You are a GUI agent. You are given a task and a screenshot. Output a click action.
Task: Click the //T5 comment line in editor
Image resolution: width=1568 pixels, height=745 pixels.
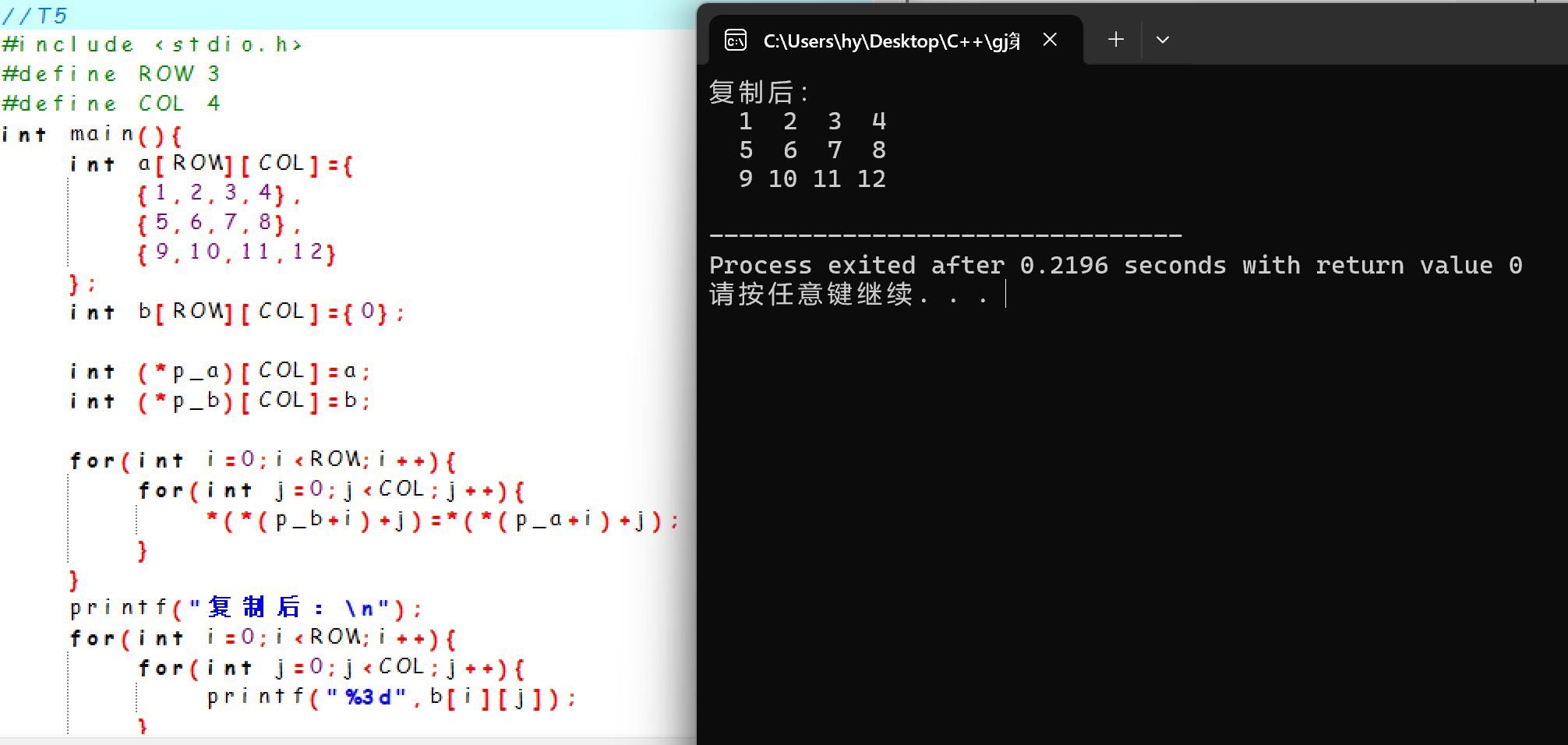pyautogui.click(x=35, y=16)
